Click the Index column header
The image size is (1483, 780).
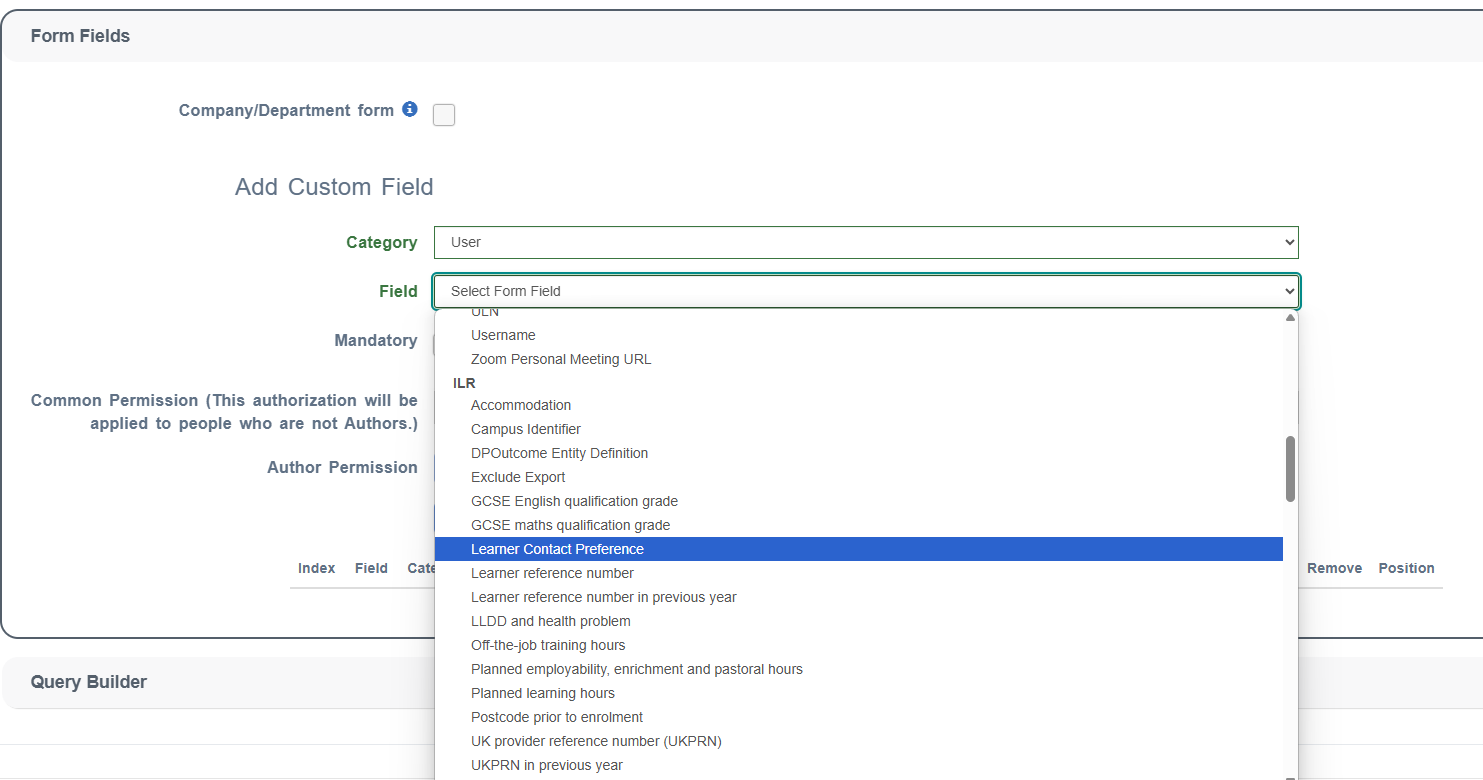tap(317, 568)
